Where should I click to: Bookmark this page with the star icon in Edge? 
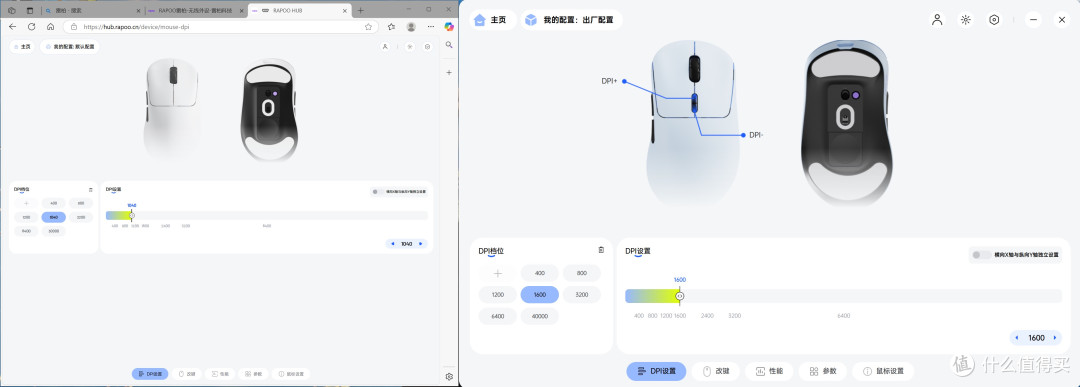click(368, 27)
